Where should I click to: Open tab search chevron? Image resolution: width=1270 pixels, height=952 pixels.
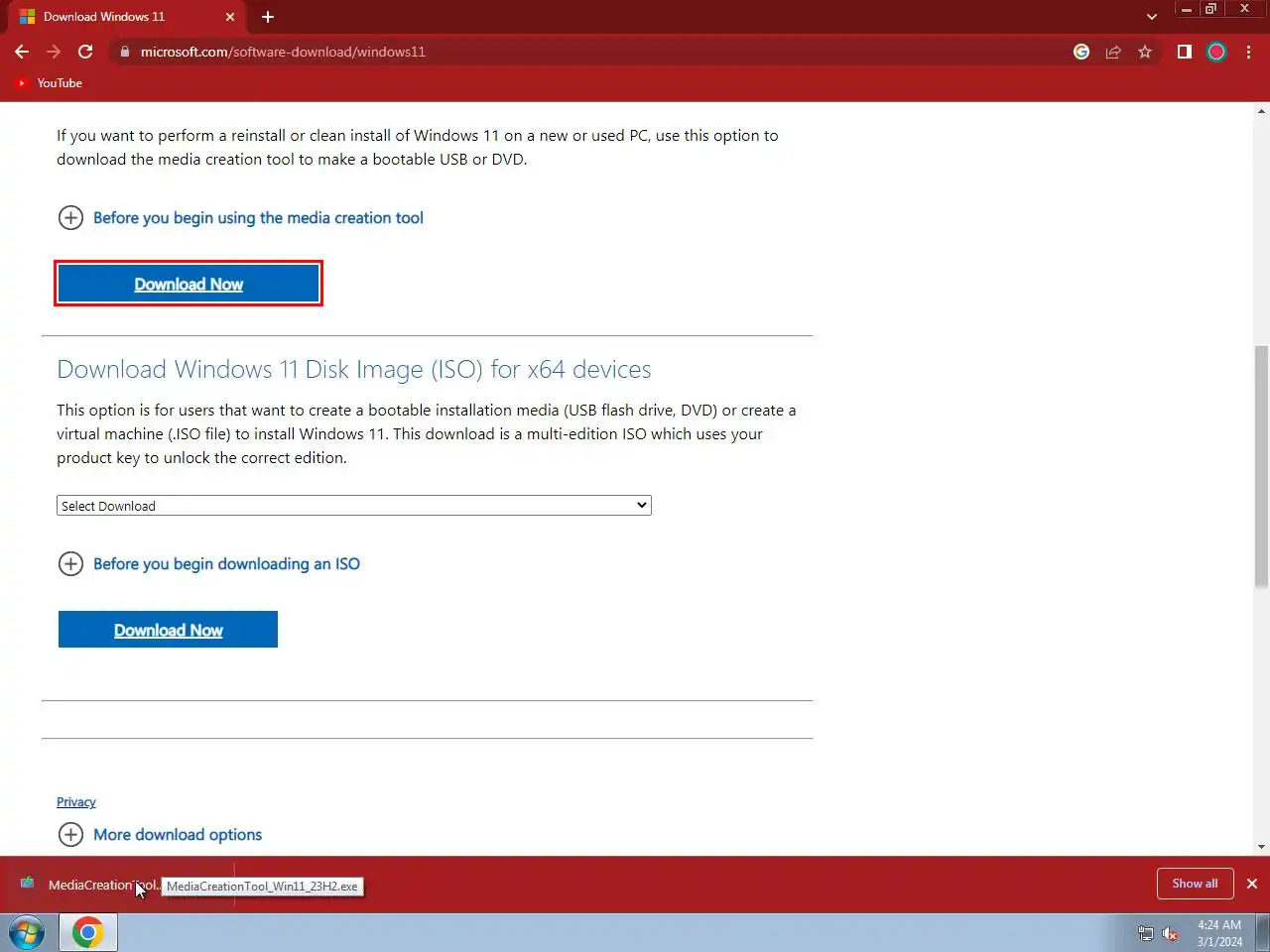pyautogui.click(x=1151, y=17)
